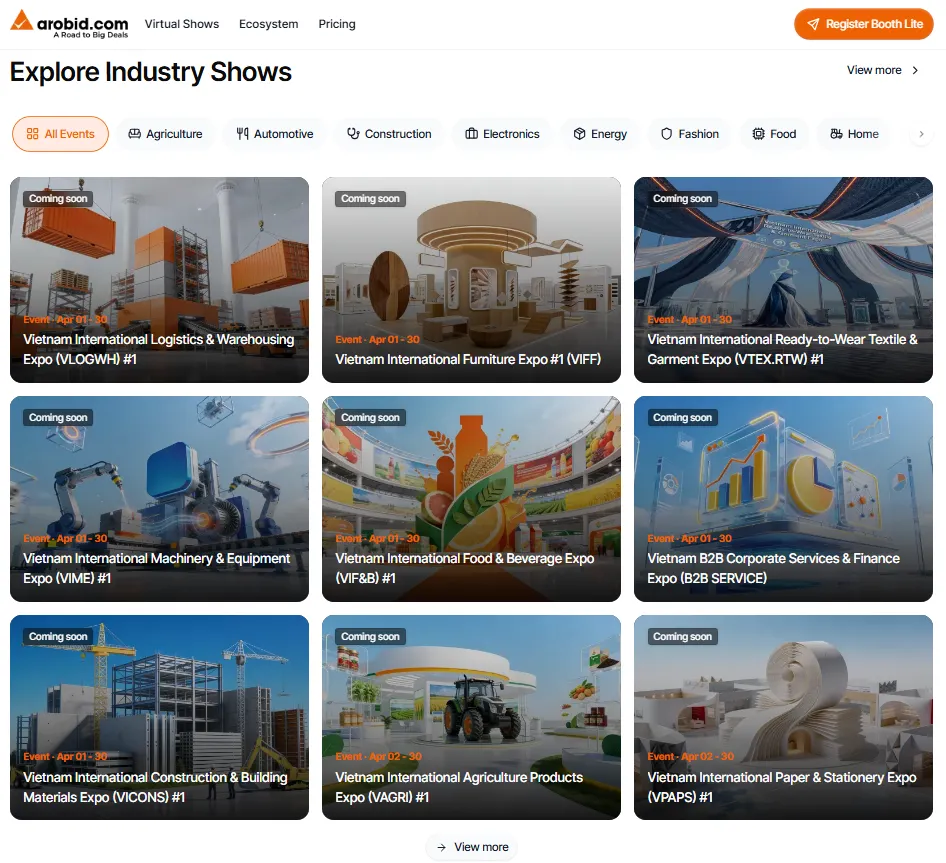The width and height of the screenshot is (946, 863).
Task: Open the Vietnam International Furniture Expo card
Action: pyautogui.click(x=471, y=280)
